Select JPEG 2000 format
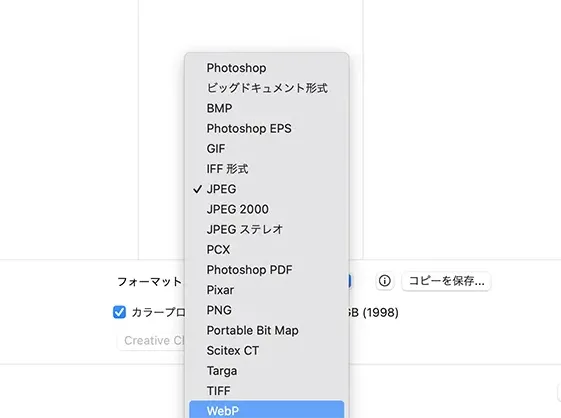Viewport: 561px width, 418px height. pos(267,209)
